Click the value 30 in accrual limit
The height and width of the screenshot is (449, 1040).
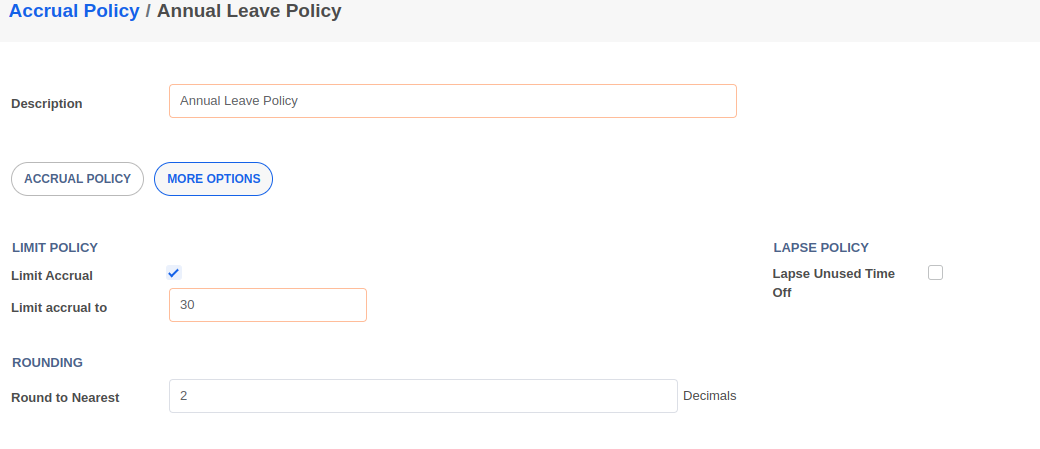pyautogui.click(x=187, y=305)
